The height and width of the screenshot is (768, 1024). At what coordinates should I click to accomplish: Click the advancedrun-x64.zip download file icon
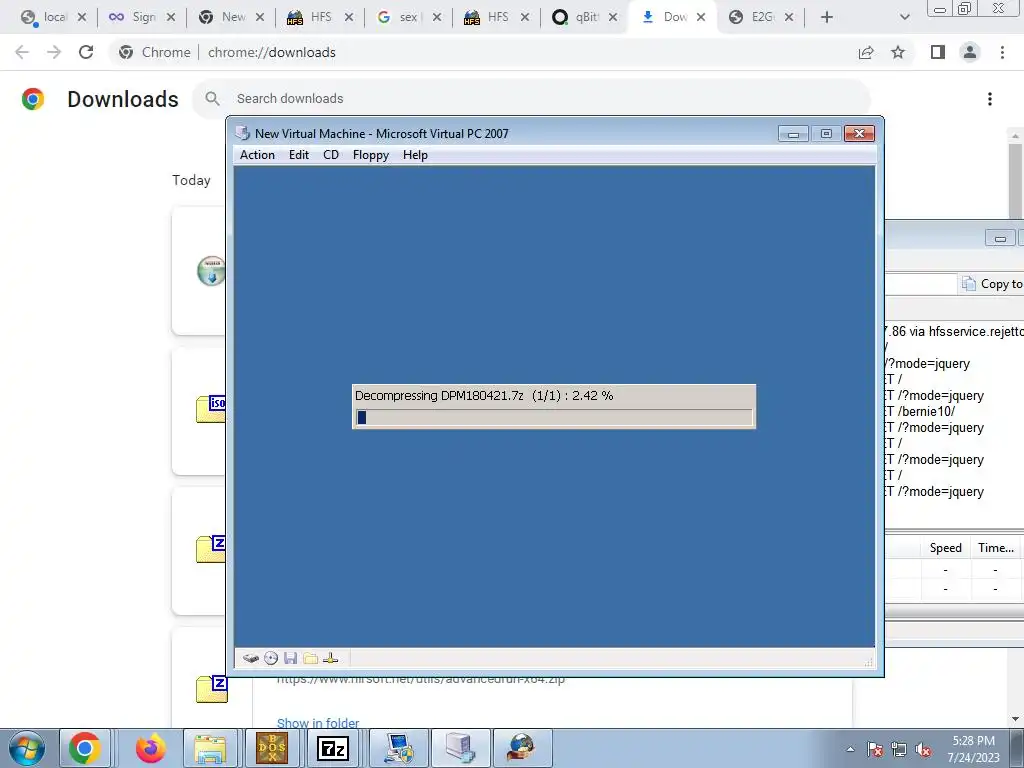point(212,689)
